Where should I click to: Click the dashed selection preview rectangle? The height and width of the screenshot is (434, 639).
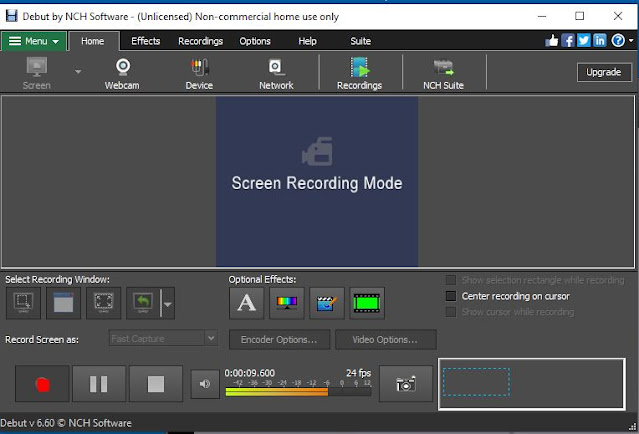click(476, 382)
